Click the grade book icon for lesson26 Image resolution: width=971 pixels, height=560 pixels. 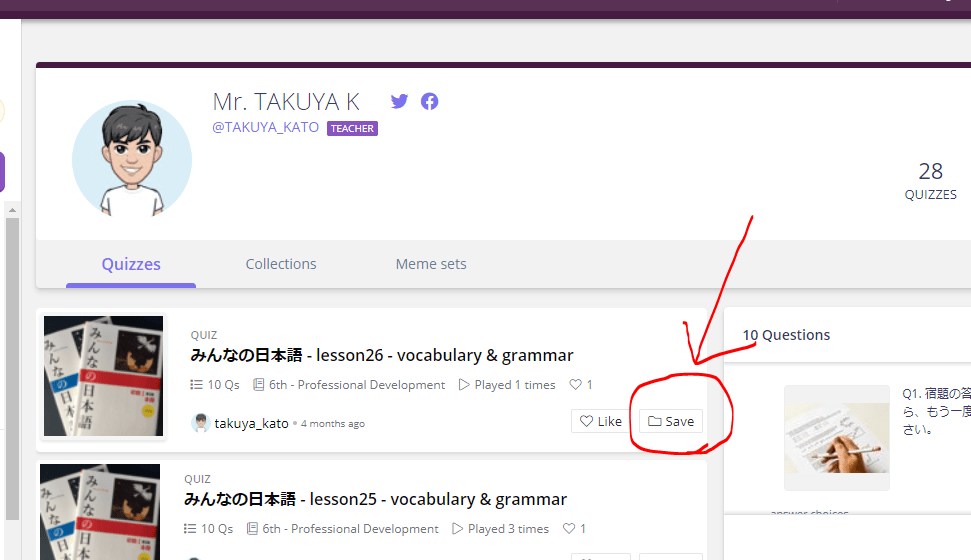[259, 385]
